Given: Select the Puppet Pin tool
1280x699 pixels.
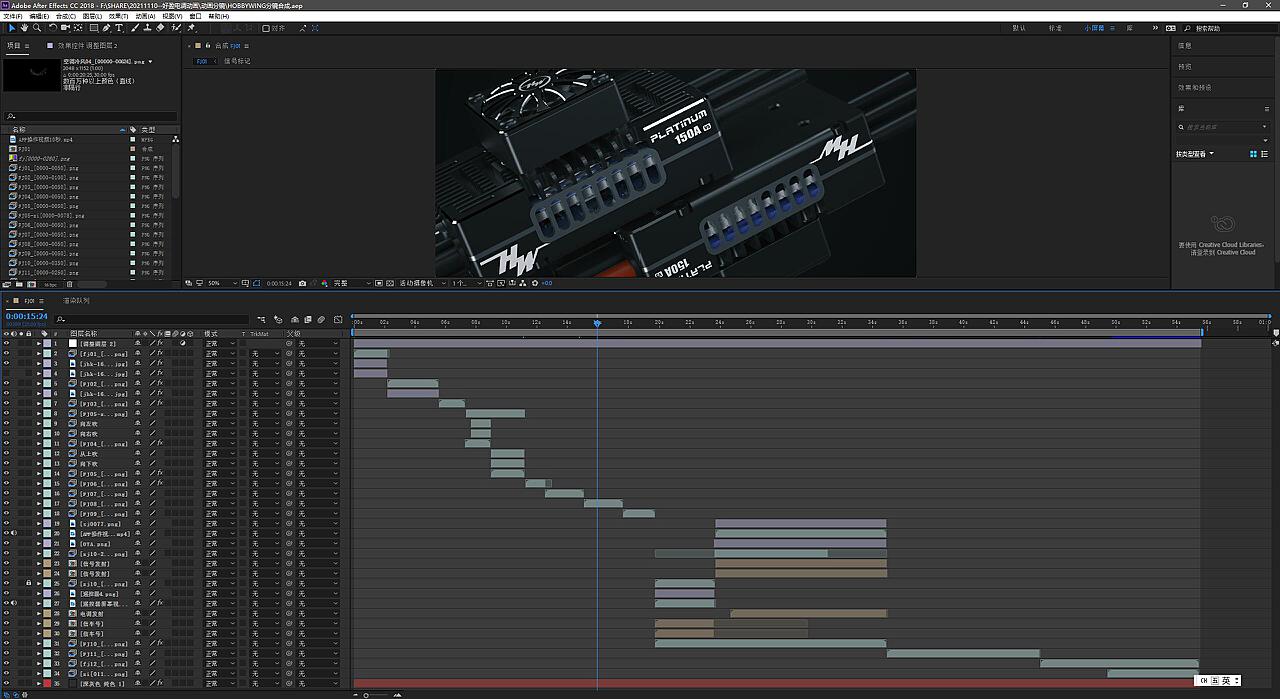Looking at the screenshot, I should [191, 28].
